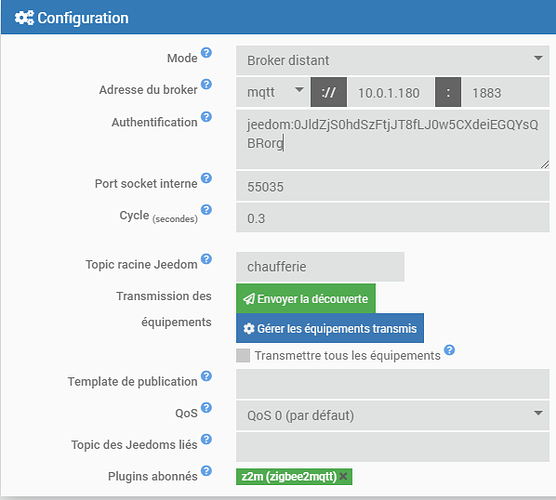Click the Template de publication help icon
Viewport: 556px width, 500px height.
[206, 376]
